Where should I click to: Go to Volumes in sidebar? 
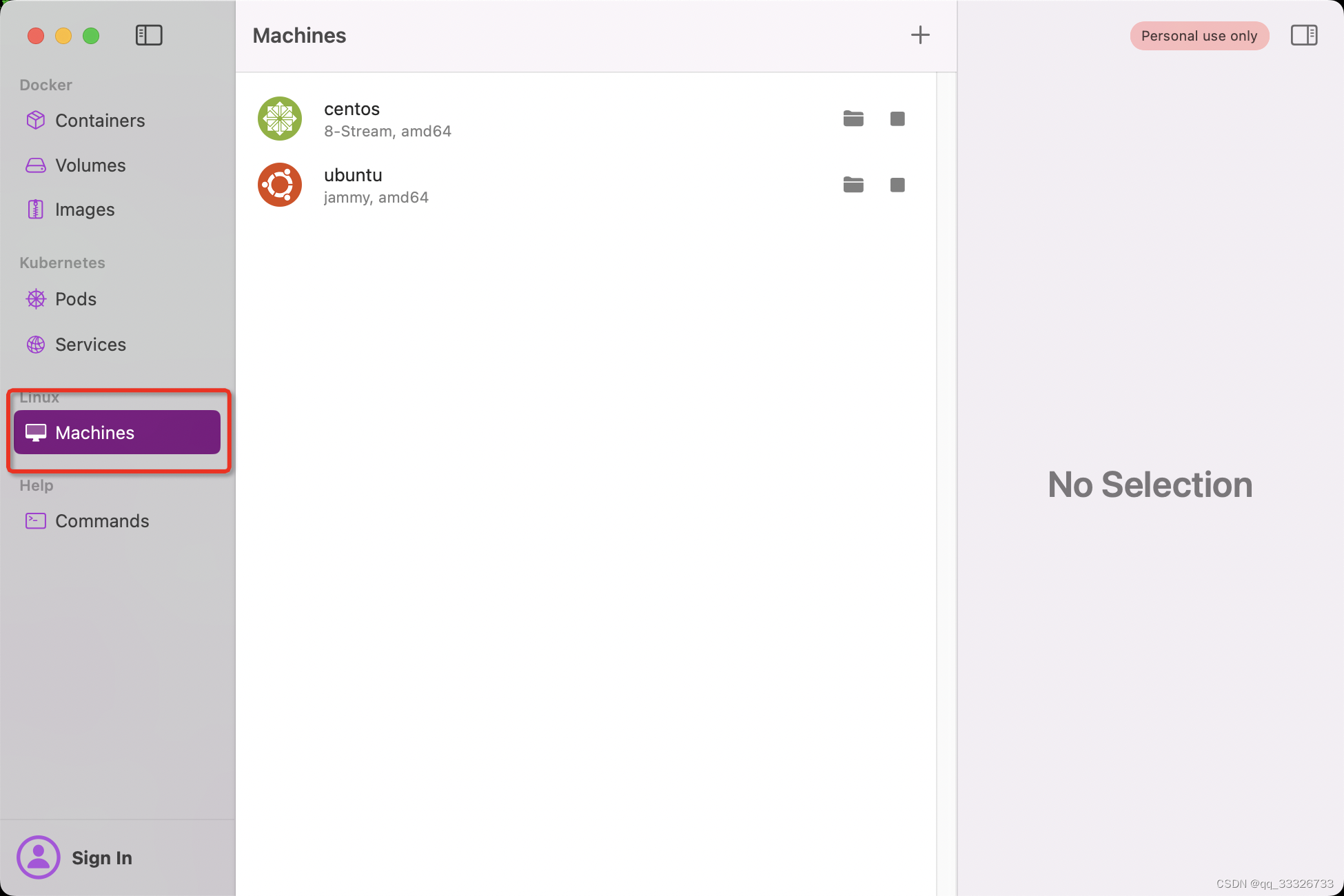tap(90, 165)
